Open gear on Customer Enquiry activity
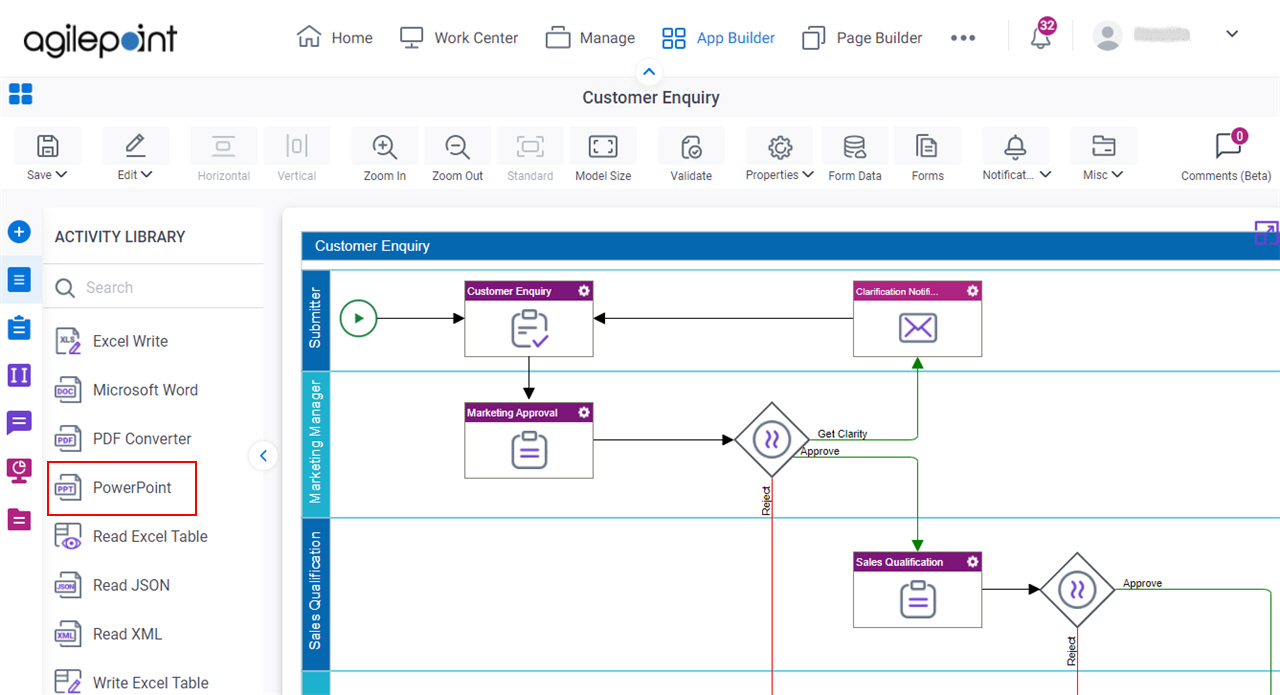This screenshot has width=1280, height=695. pos(584,291)
